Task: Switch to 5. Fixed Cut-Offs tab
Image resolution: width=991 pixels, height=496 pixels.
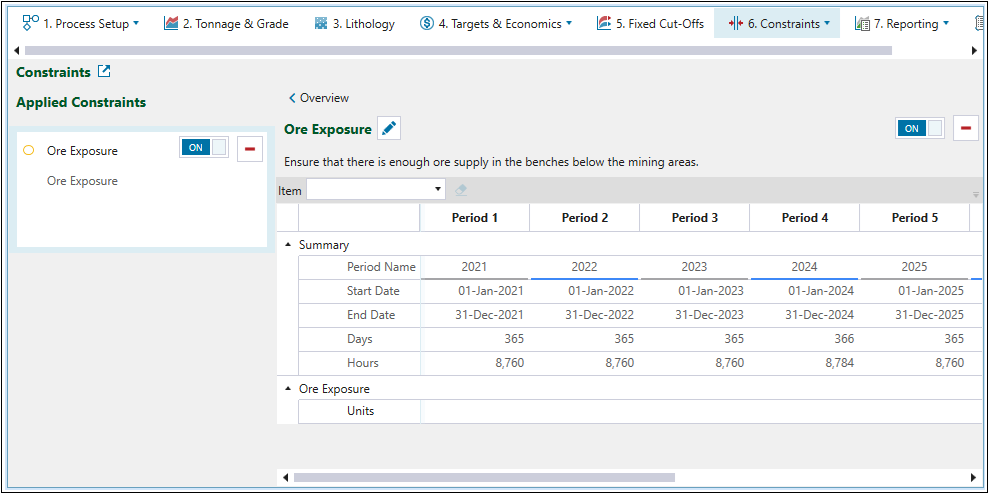Action: tap(650, 23)
